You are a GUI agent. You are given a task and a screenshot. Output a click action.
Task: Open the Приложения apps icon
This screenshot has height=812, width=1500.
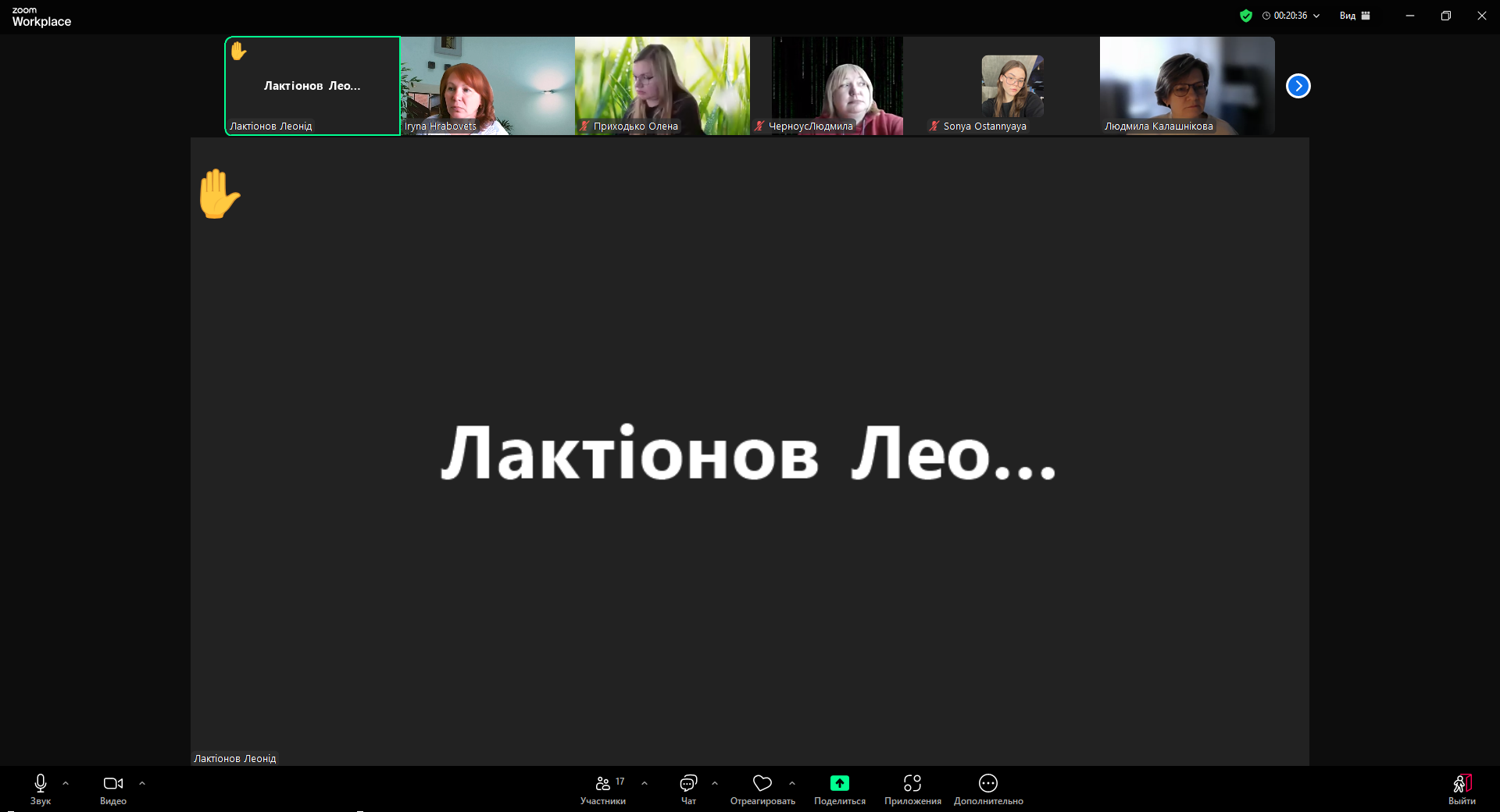point(912,783)
